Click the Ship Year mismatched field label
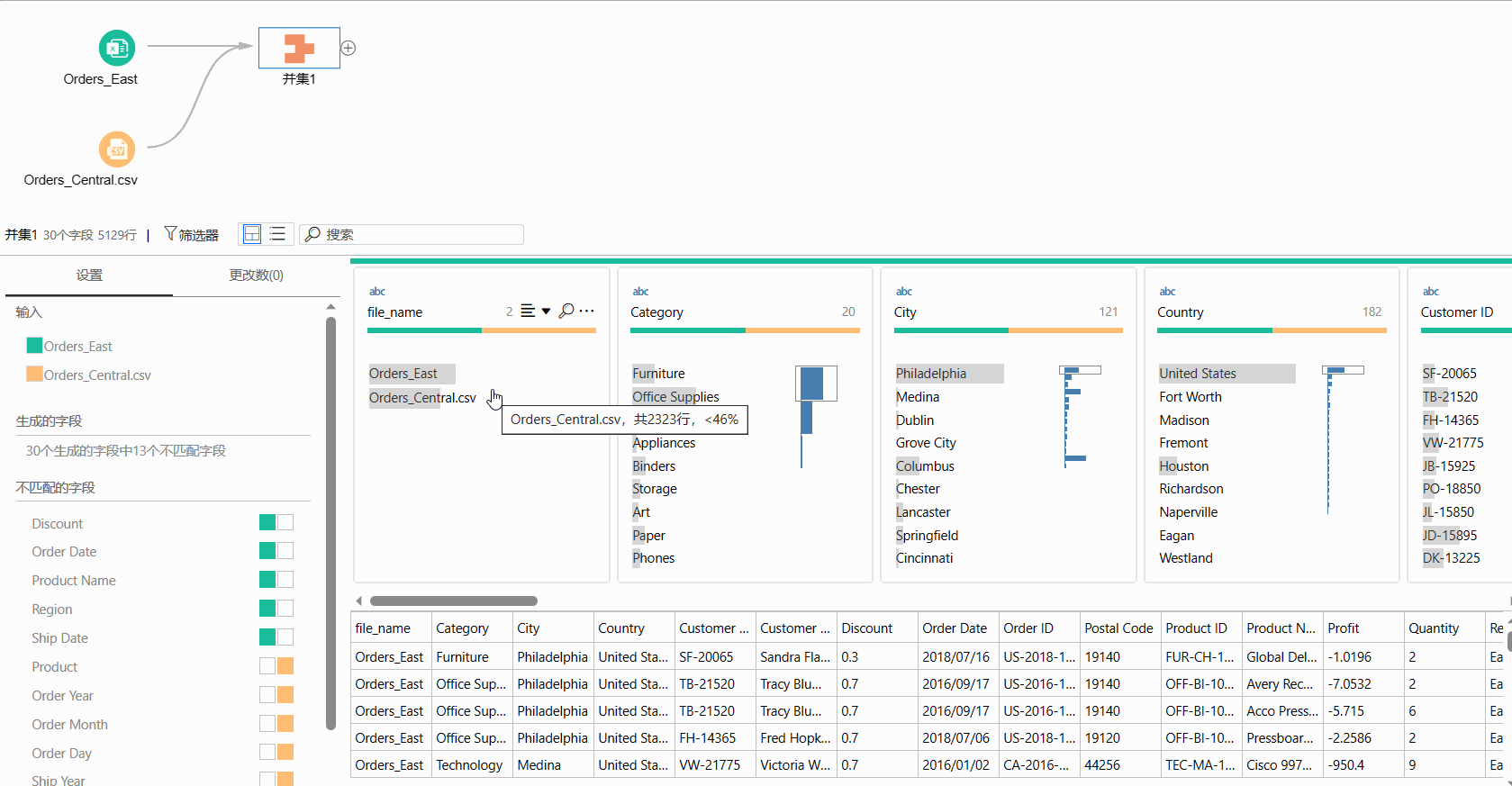 (x=59, y=781)
